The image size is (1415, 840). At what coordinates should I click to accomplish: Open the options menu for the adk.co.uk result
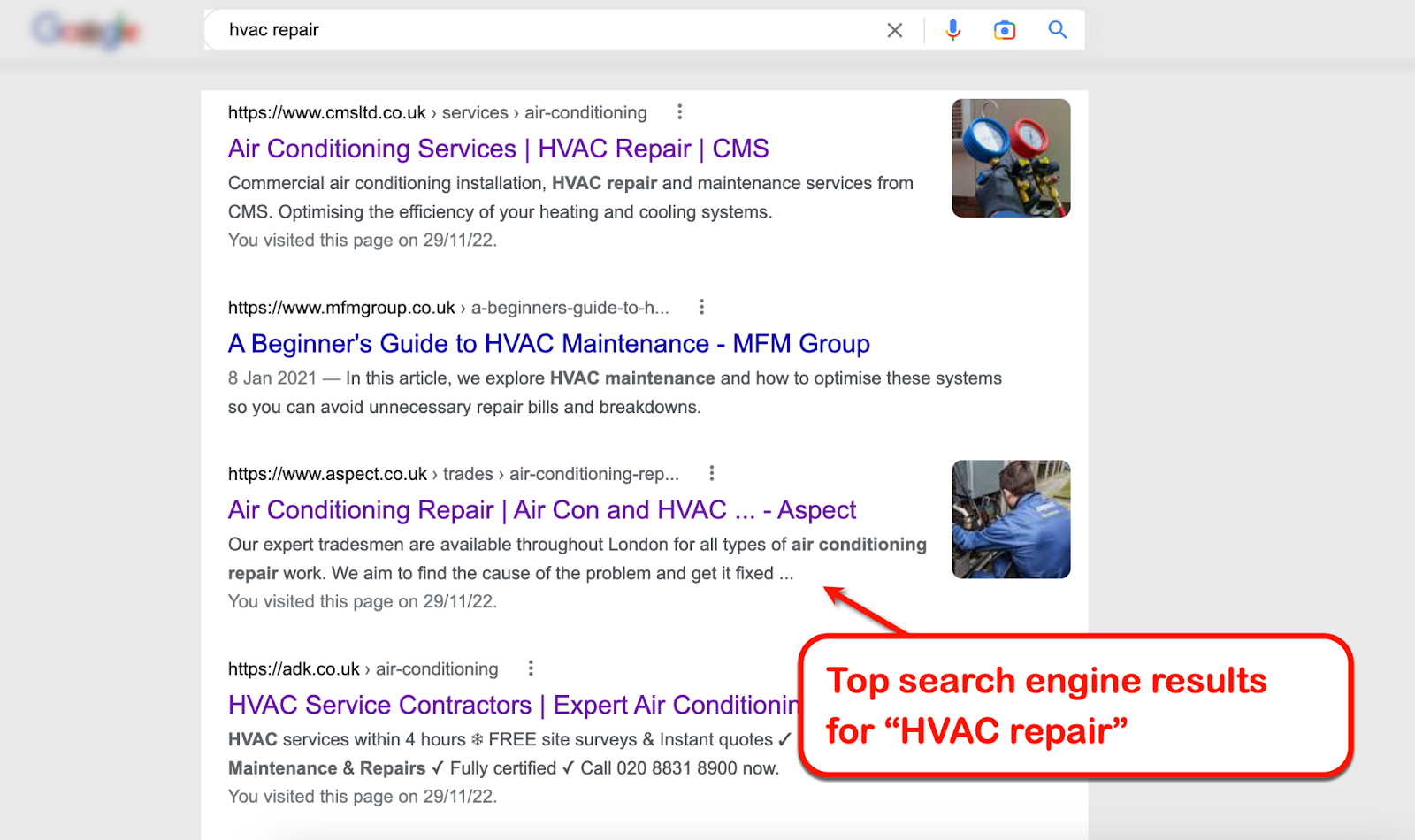click(x=530, y=668)
